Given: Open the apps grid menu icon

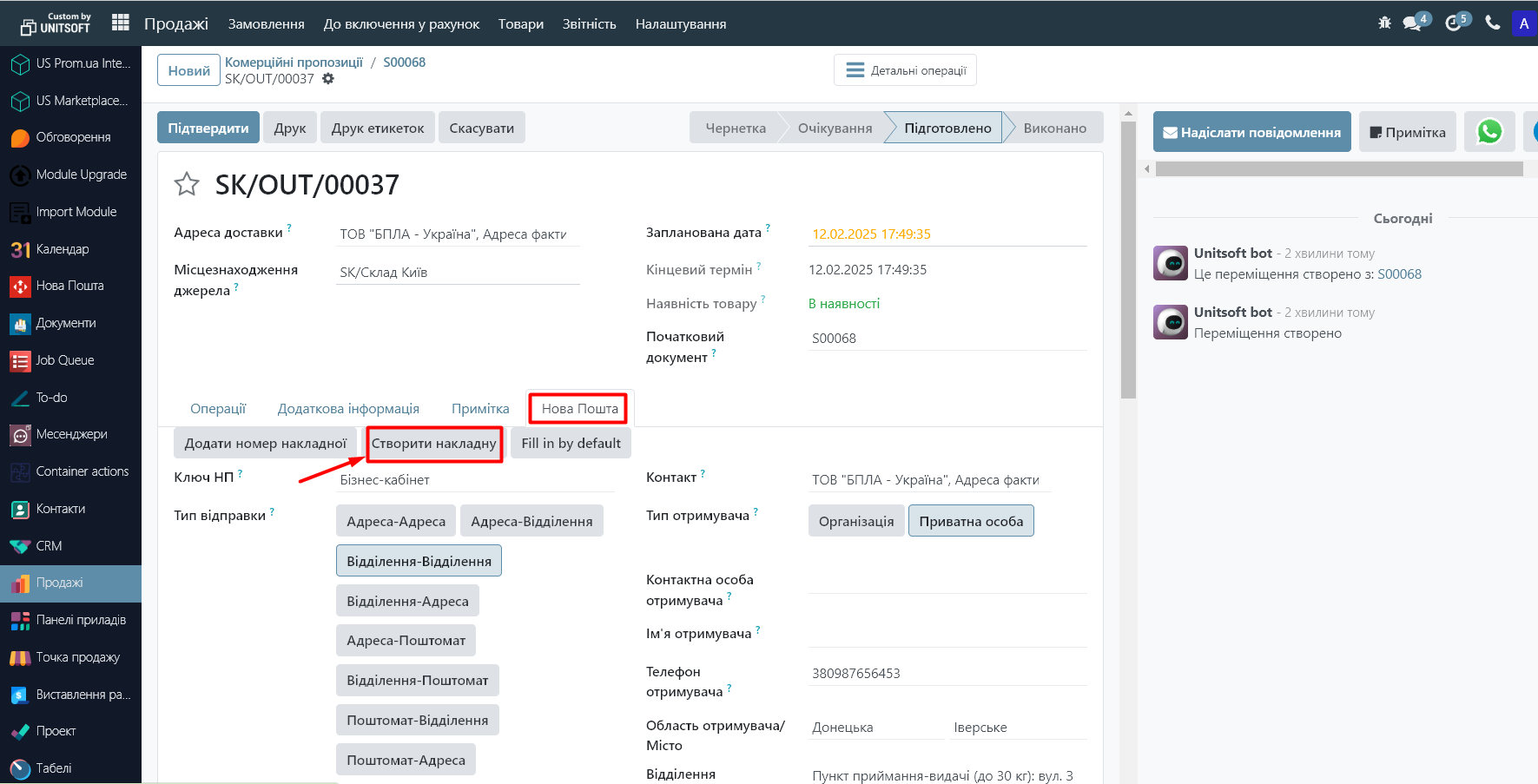Looking at the screenshot, I should click(x=121, y=23).
